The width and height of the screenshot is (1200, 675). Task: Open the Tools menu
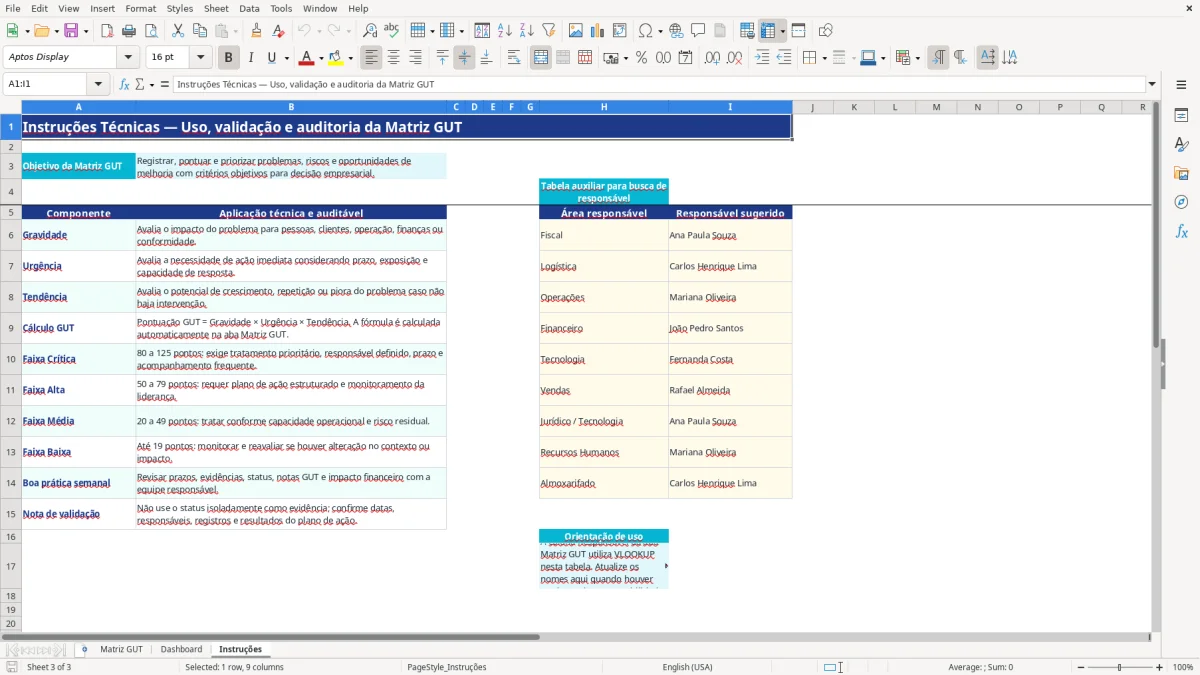pyautogui.click(x=281, y=8)
